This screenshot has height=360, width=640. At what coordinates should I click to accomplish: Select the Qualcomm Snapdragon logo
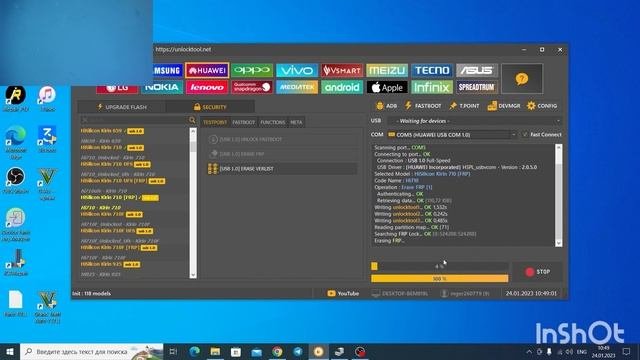coord(252,87)
